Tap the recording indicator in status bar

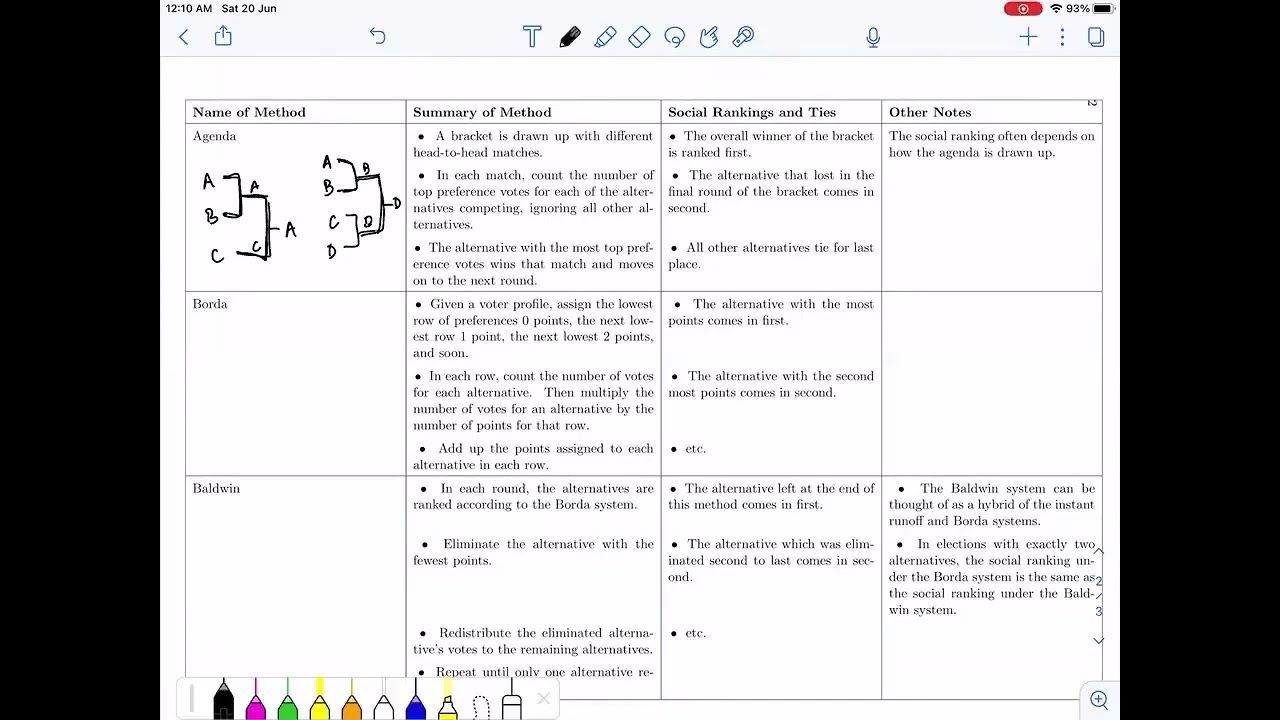pyautogui.click(x=1023, y=8)
